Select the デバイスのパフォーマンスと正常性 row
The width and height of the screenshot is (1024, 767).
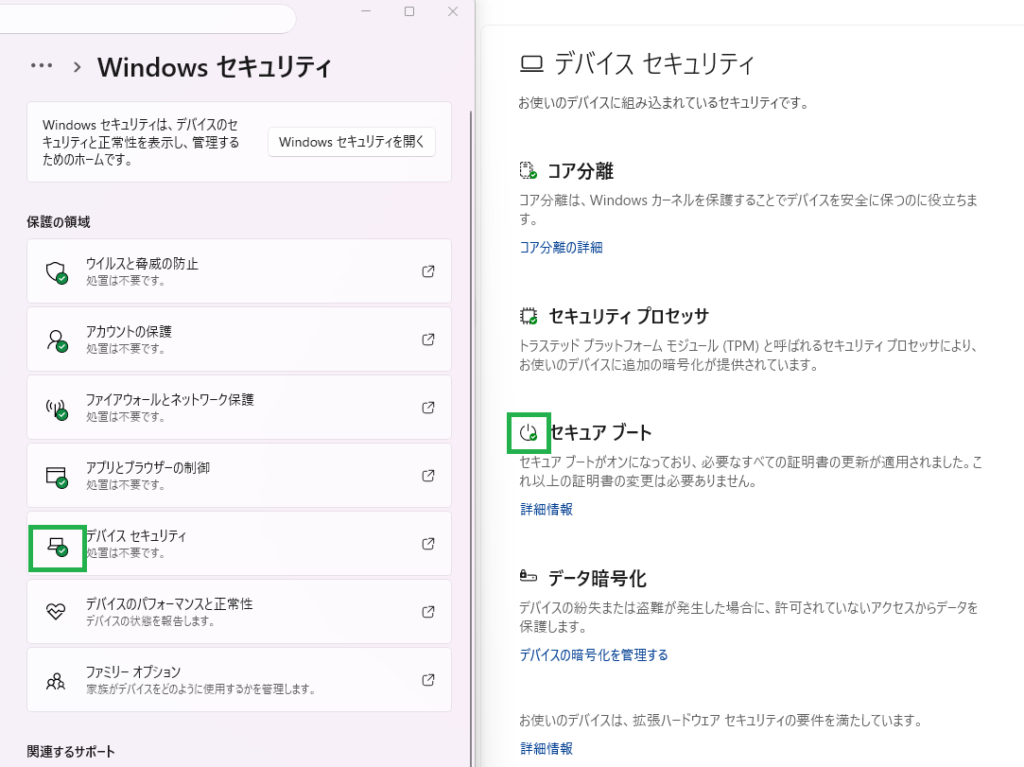(x=239, y=612)
